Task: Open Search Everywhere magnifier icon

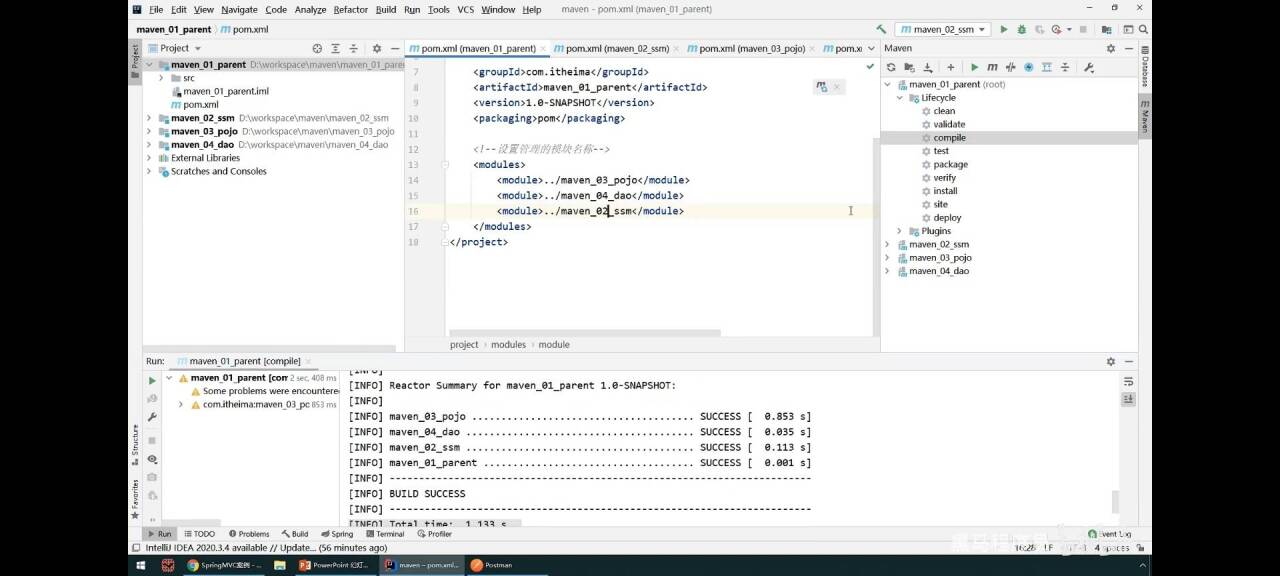Action: 1142,29
